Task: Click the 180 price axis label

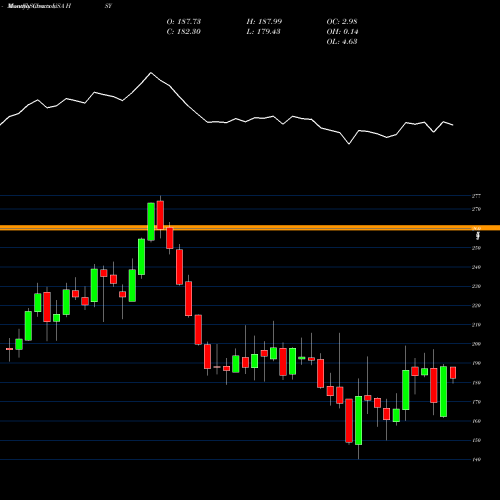Action: [476, 383]
